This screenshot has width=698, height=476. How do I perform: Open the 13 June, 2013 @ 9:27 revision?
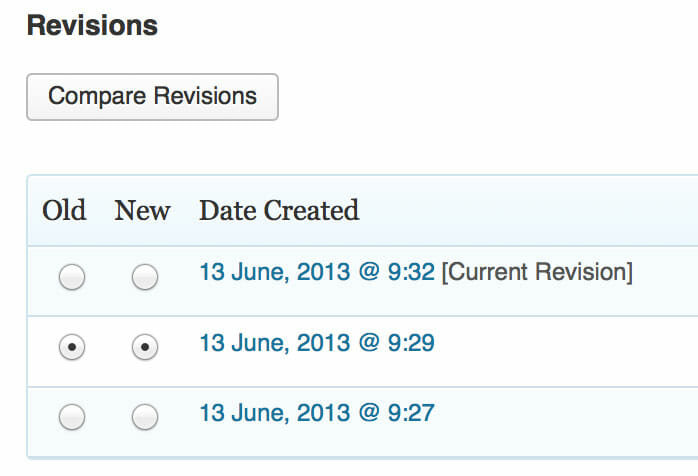pyautogui.click(x=317, y=412)
